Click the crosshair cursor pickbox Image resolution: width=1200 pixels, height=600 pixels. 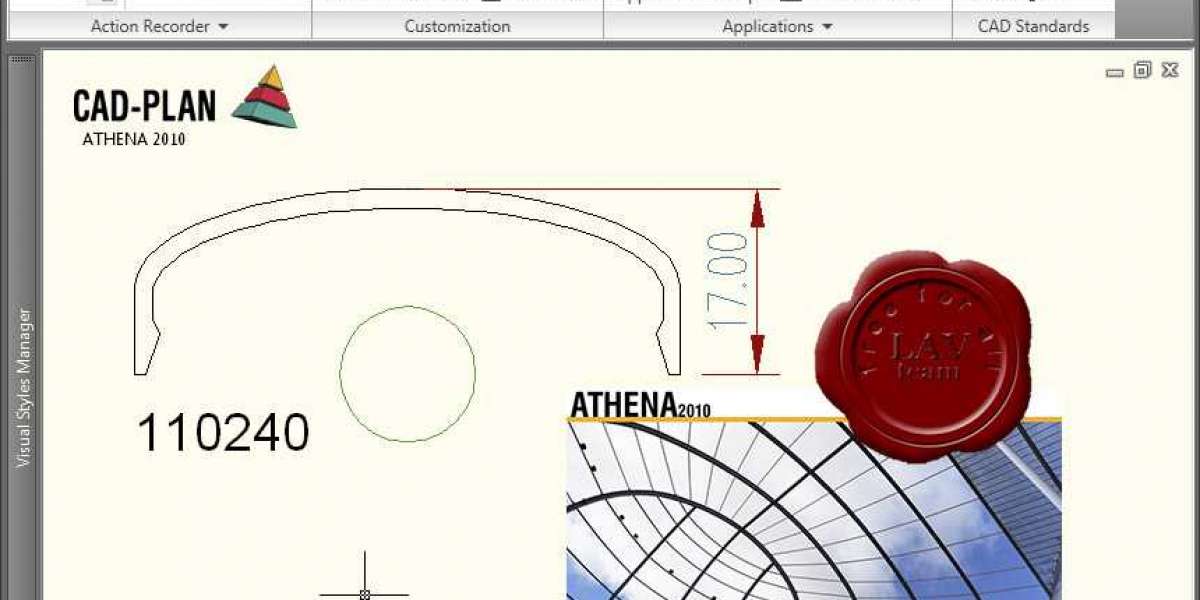(x=365, y=594)
